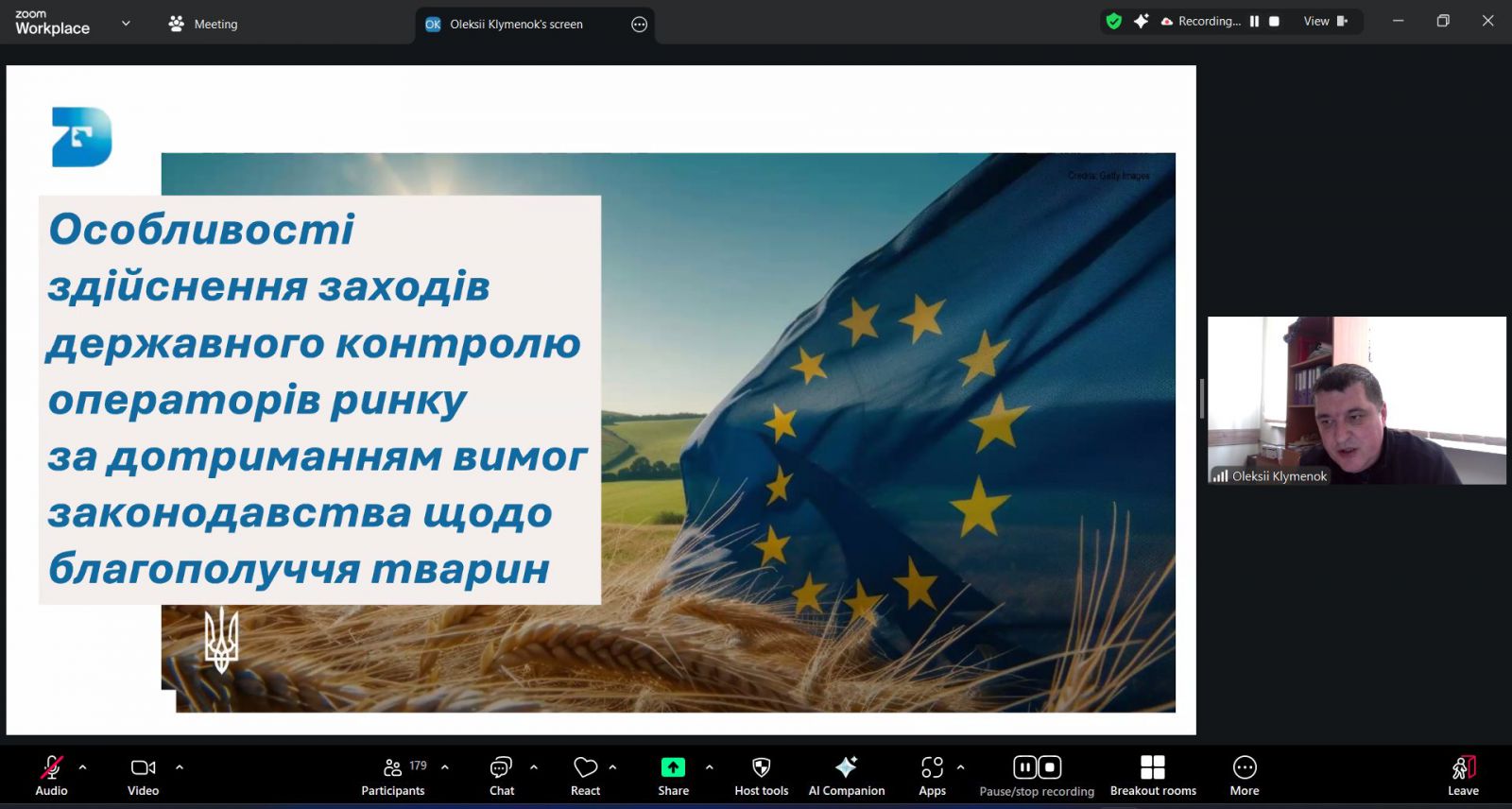Image resolution: width=1512 pixels, height=809 pixels.
Task: Open Zoom Workplace dropdown chevron
Action: pos(126,24)
